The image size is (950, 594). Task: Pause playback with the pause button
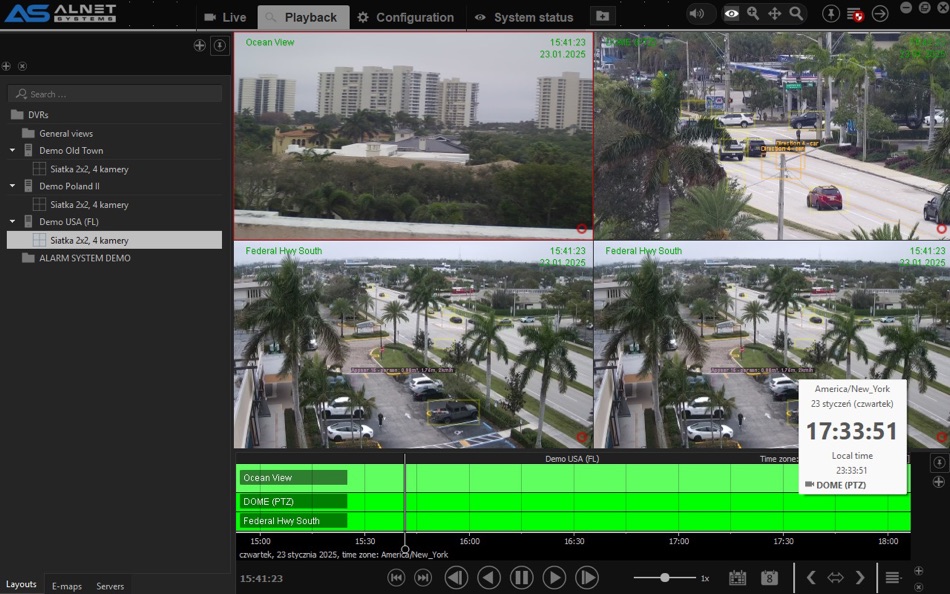click(521, 578)
